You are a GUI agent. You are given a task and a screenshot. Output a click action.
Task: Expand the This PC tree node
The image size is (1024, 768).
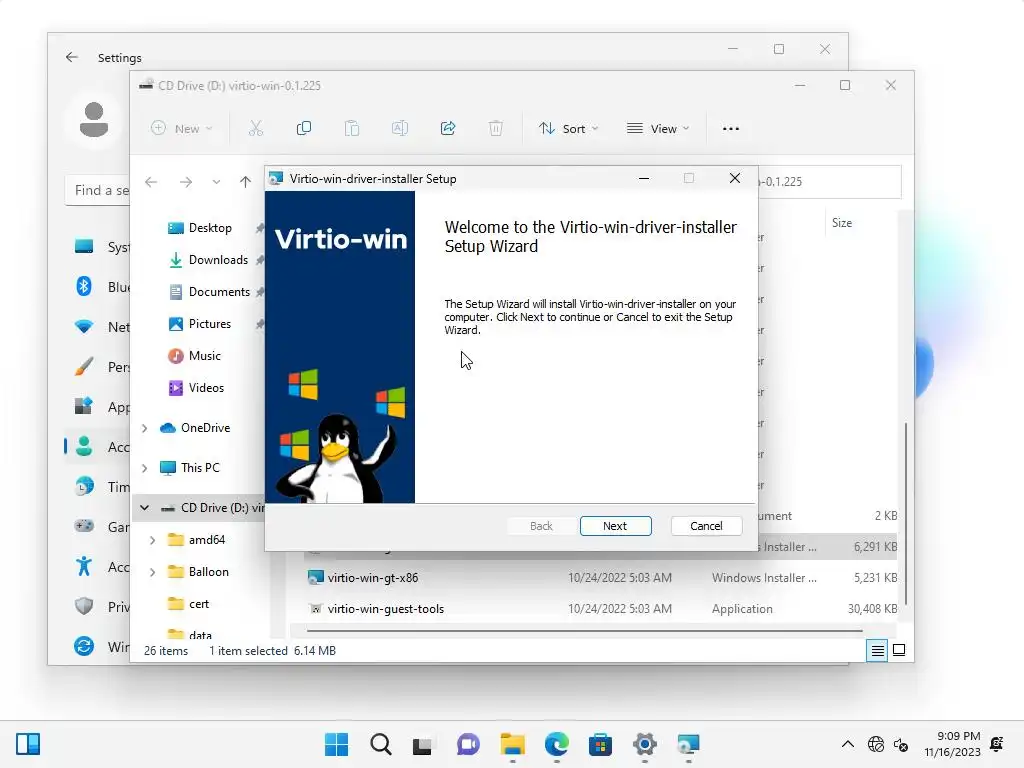145,468
